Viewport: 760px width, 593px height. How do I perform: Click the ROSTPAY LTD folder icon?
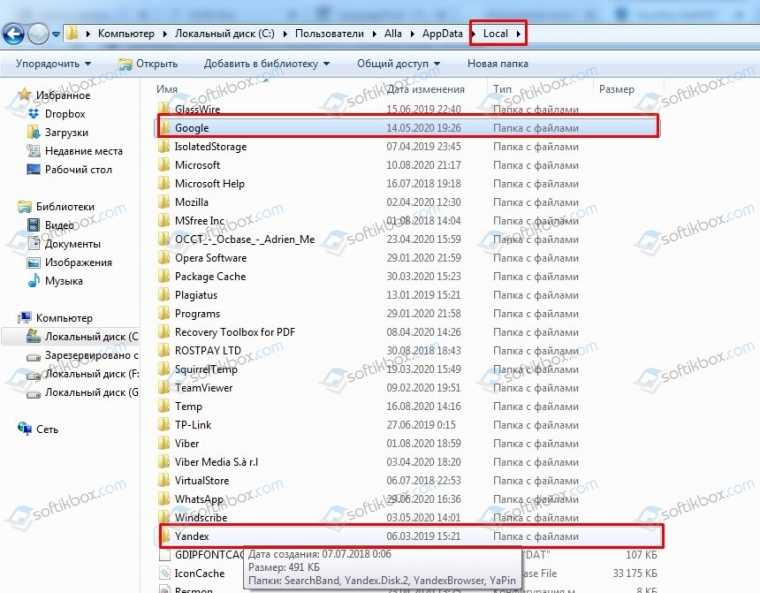point(164,351)
